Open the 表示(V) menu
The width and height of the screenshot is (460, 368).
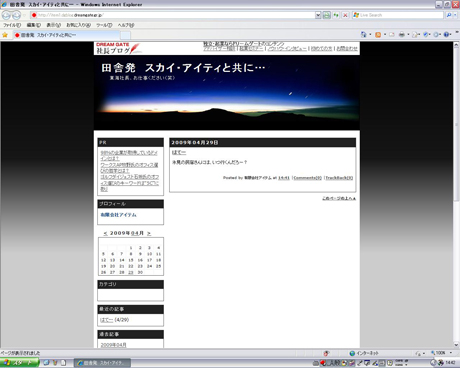click(53, 25)
